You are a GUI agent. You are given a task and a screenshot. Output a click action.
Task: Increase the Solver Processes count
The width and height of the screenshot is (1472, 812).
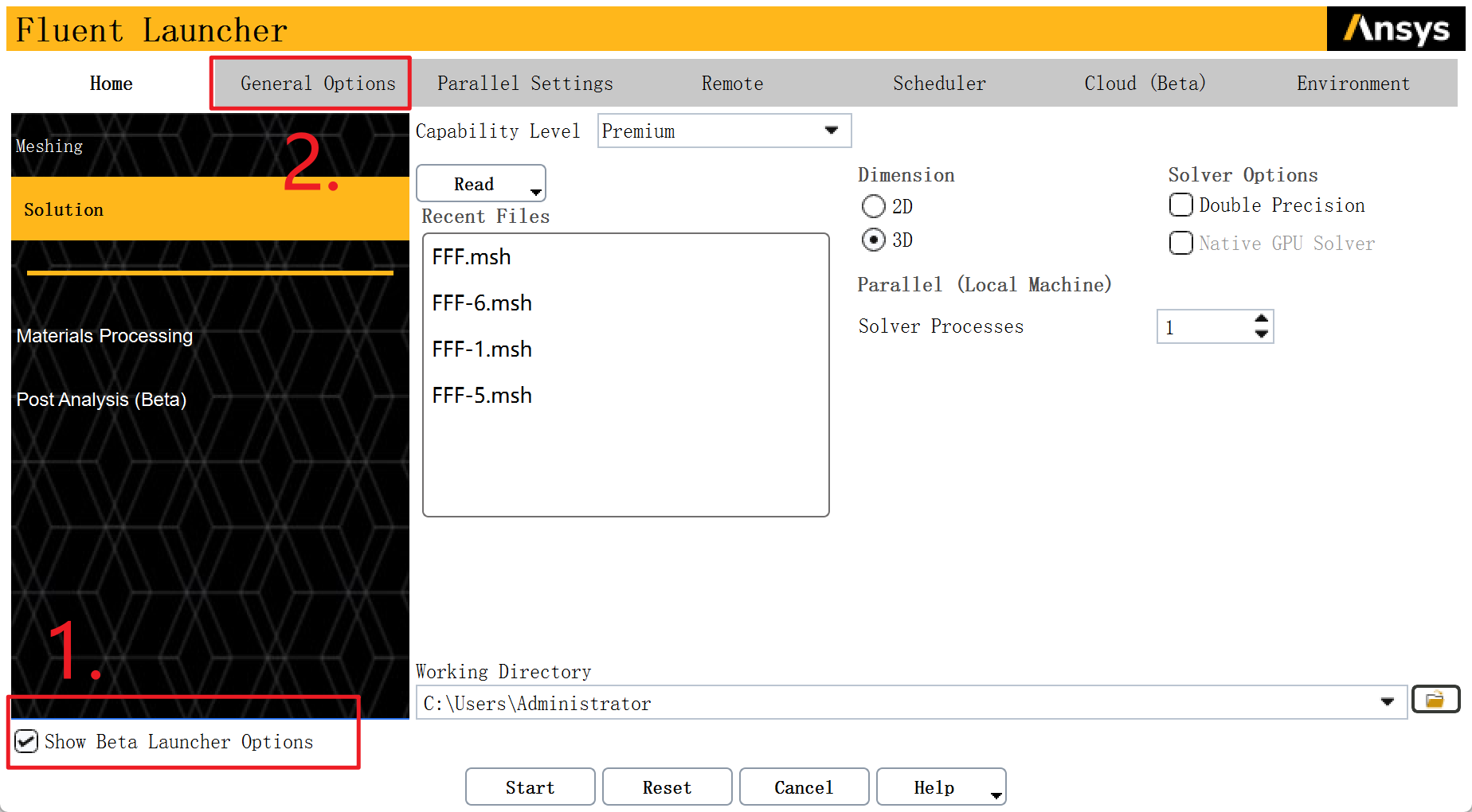(x=1261, y=319)
